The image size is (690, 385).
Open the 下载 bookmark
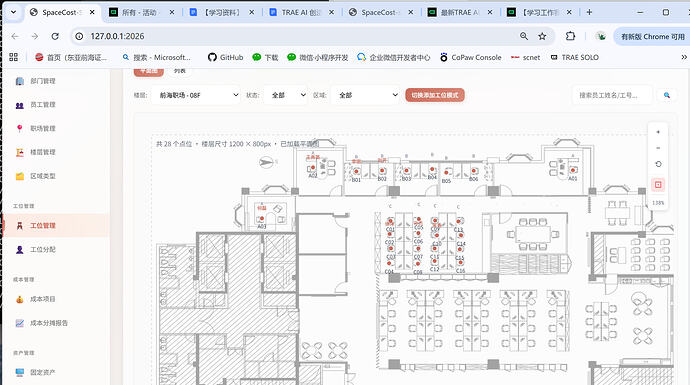click(265, 57)
